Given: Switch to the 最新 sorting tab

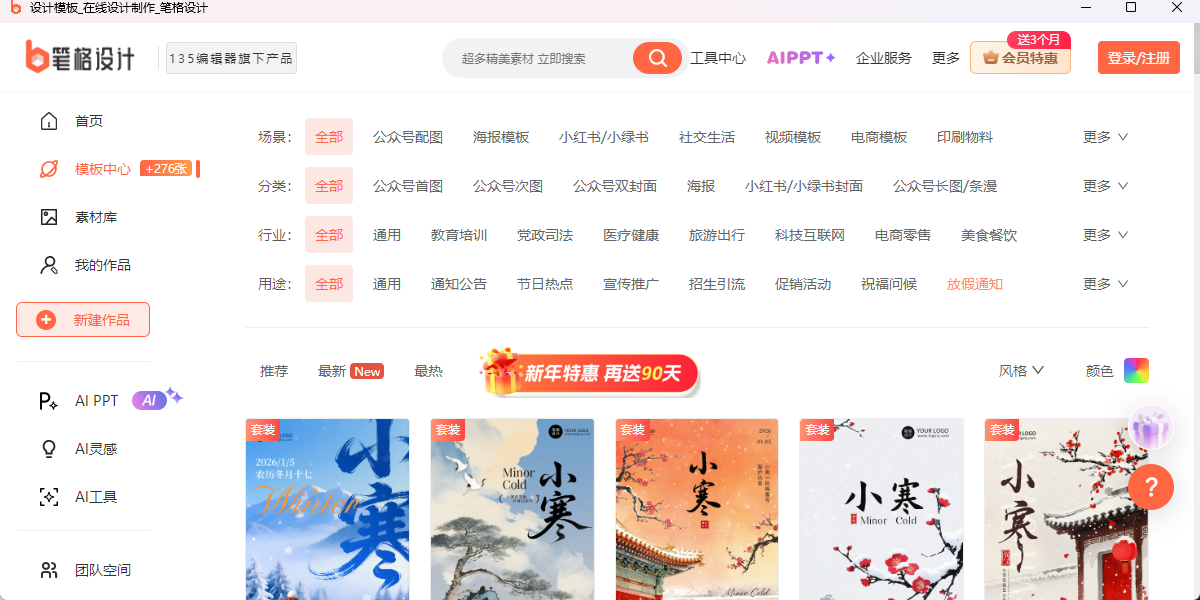Looking at the screenshot, I should tap(350, 371).
